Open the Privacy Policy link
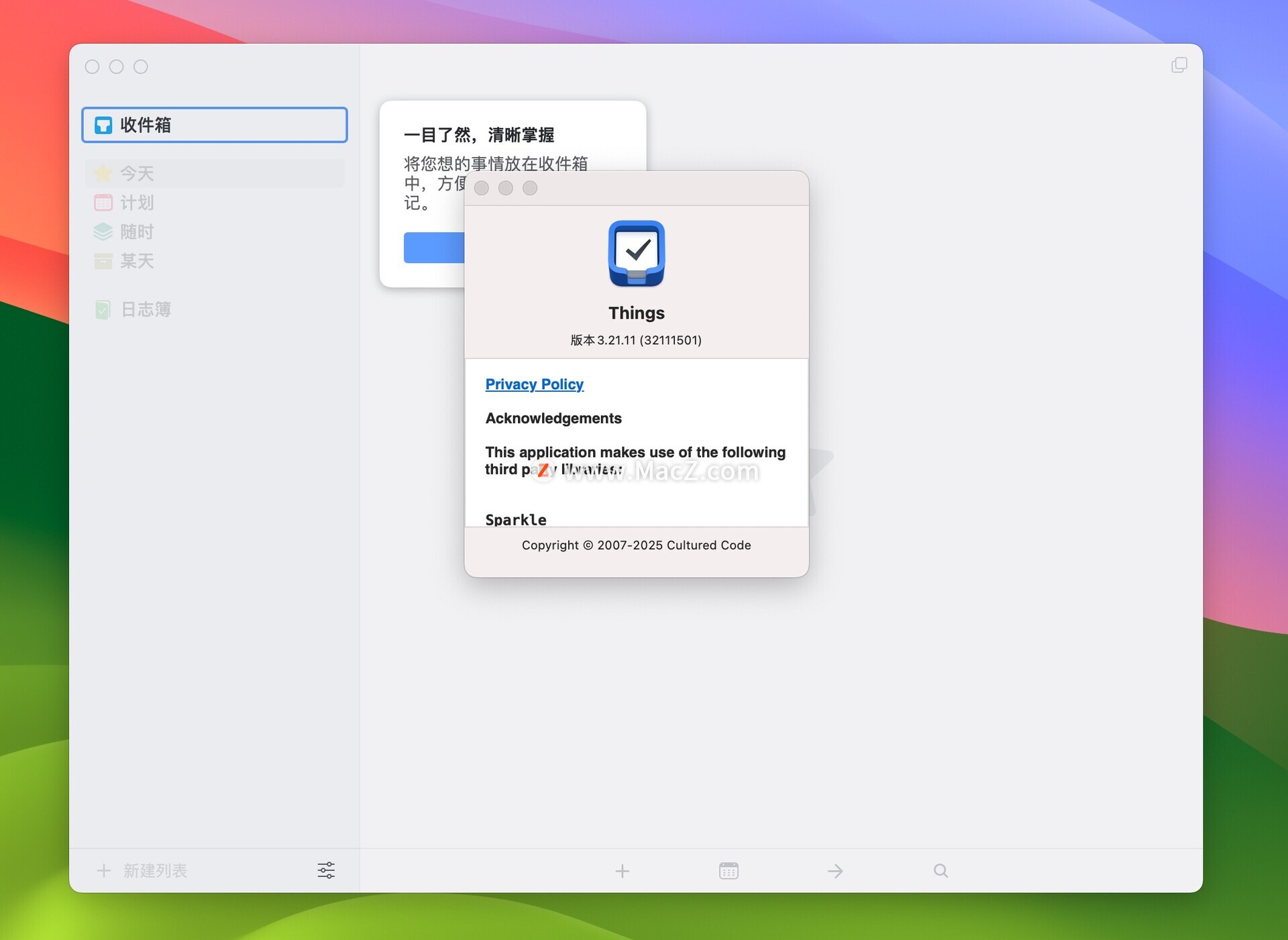Image resolution: width=1288 pixels, height=940 pixels. tap(535, 384)
